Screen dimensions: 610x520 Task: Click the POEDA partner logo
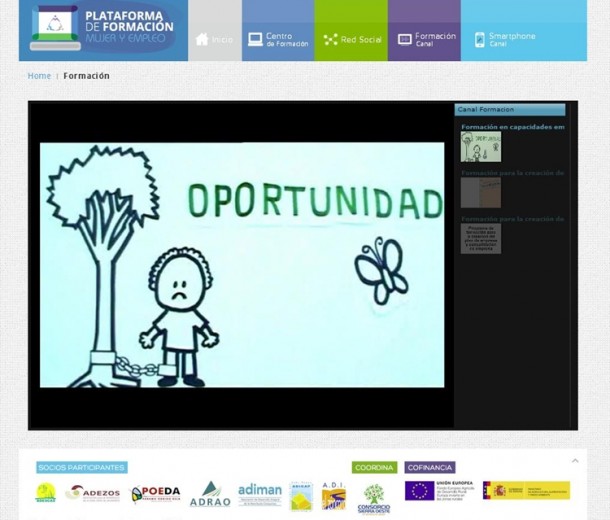click(x=155, y=494)
